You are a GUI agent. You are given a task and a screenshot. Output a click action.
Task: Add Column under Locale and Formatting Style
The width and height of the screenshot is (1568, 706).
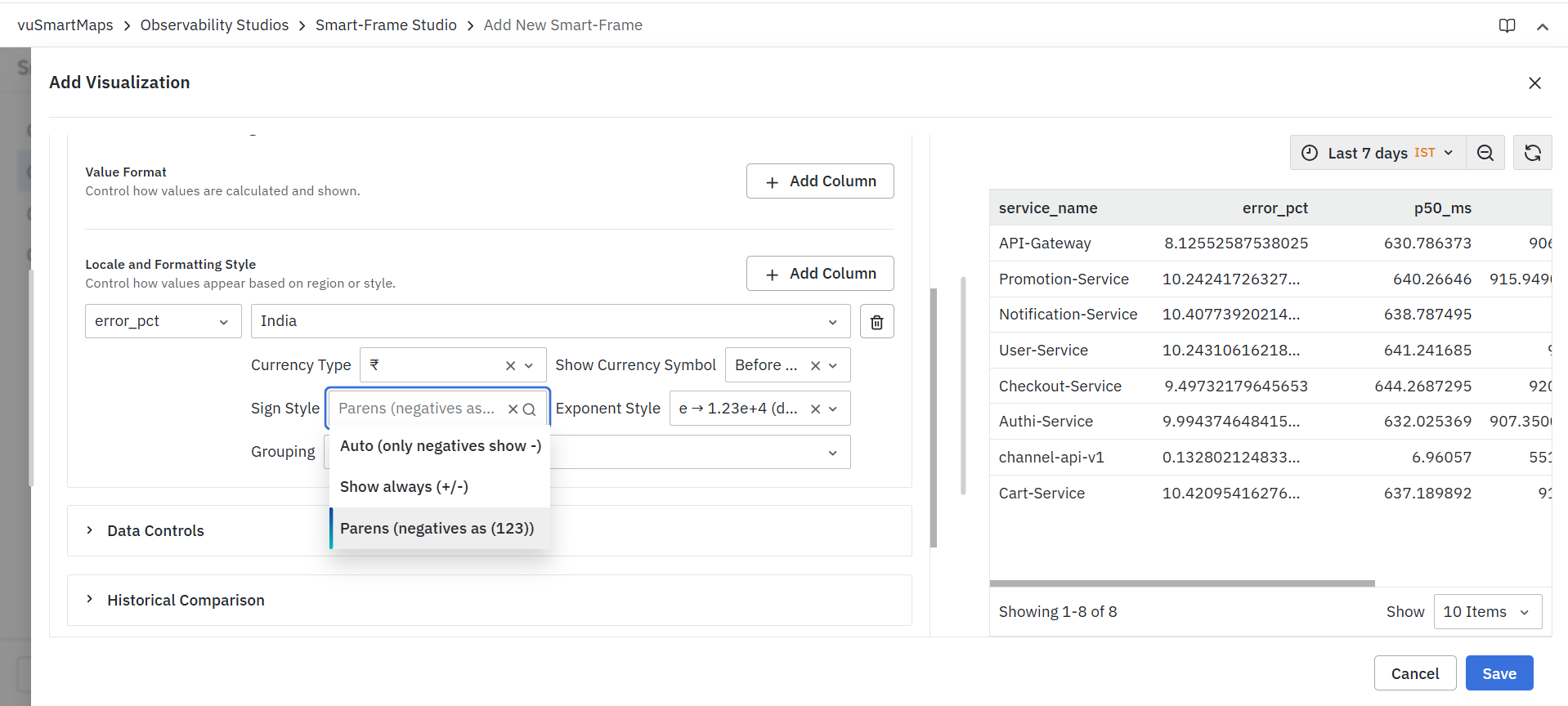pos(820,274)
